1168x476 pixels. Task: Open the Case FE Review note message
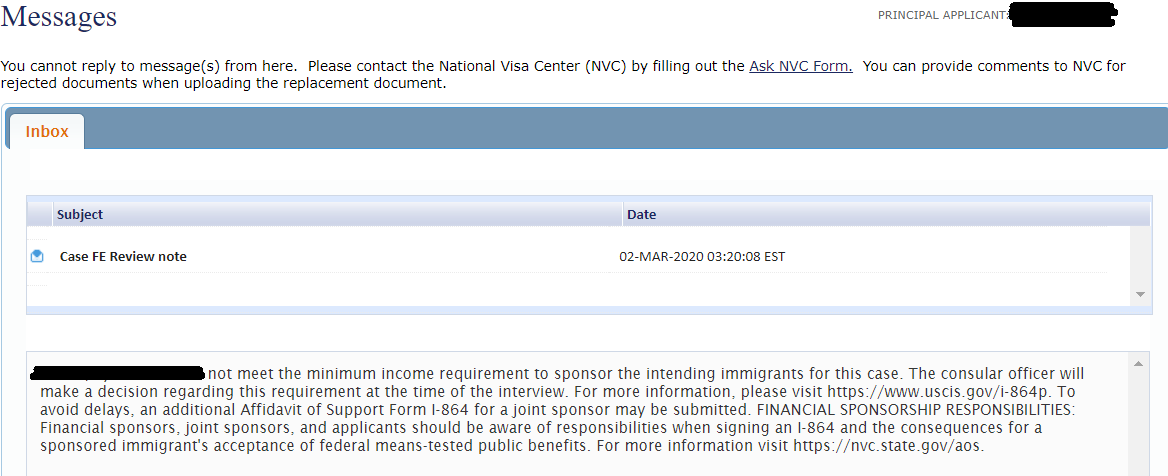click(x=123, y=256)
